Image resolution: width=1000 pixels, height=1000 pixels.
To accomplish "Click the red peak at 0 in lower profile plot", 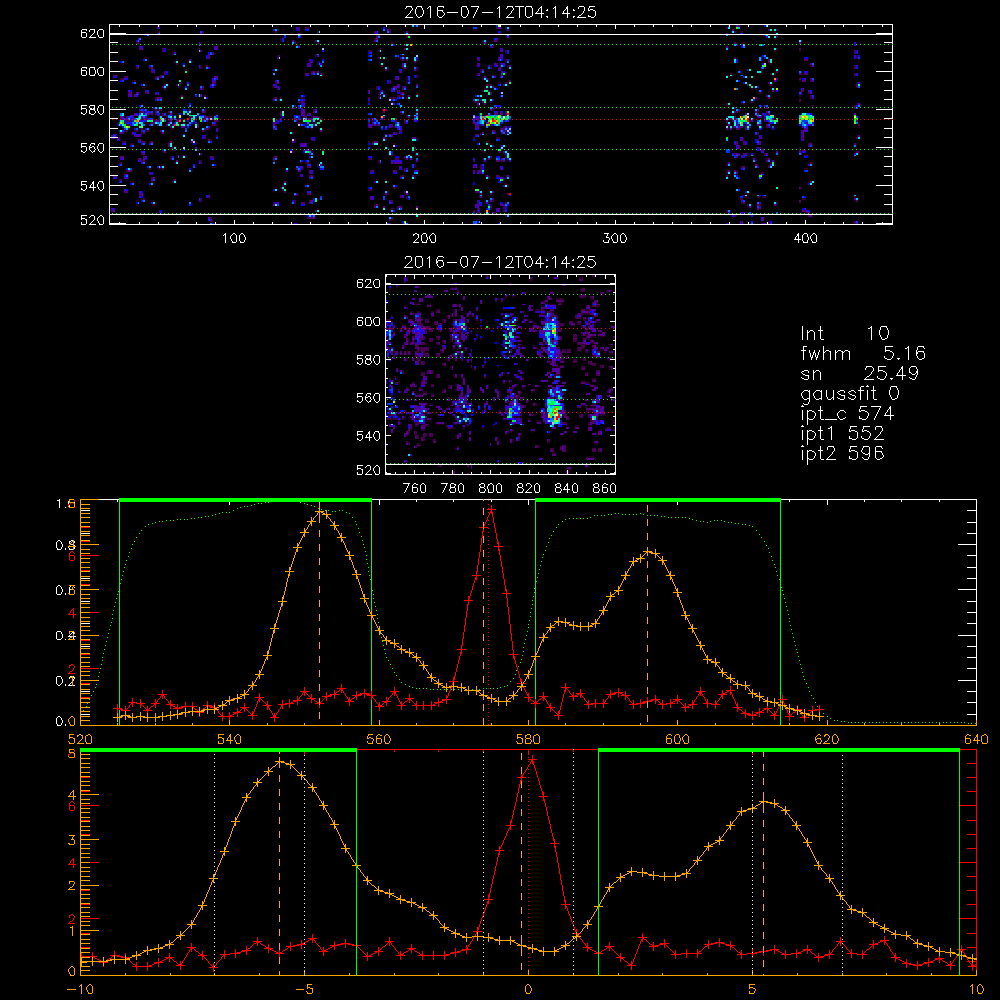I will (x=532, y=759).
